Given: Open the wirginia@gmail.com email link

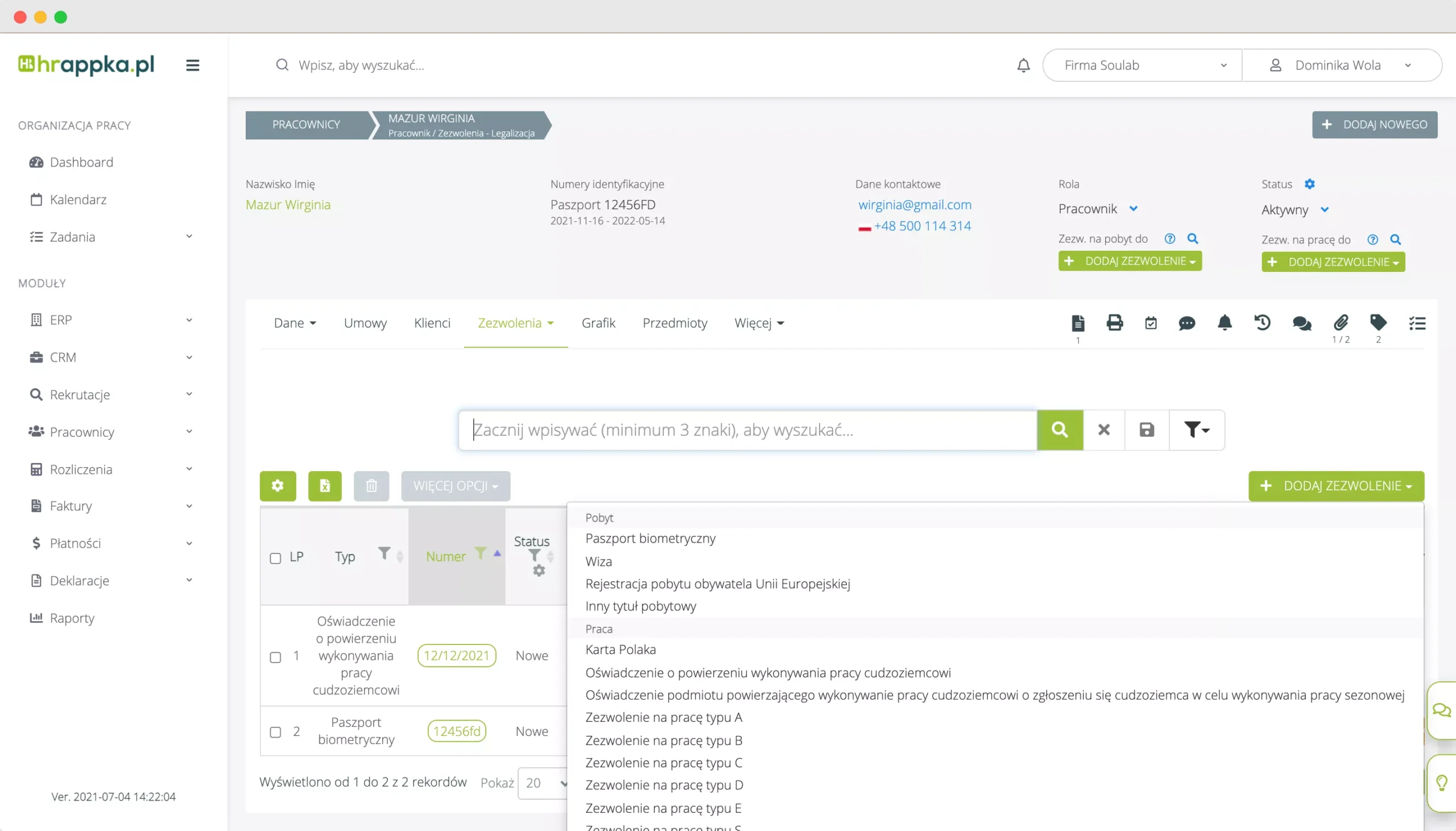Looking at the screenshot, I should (915, 205).
